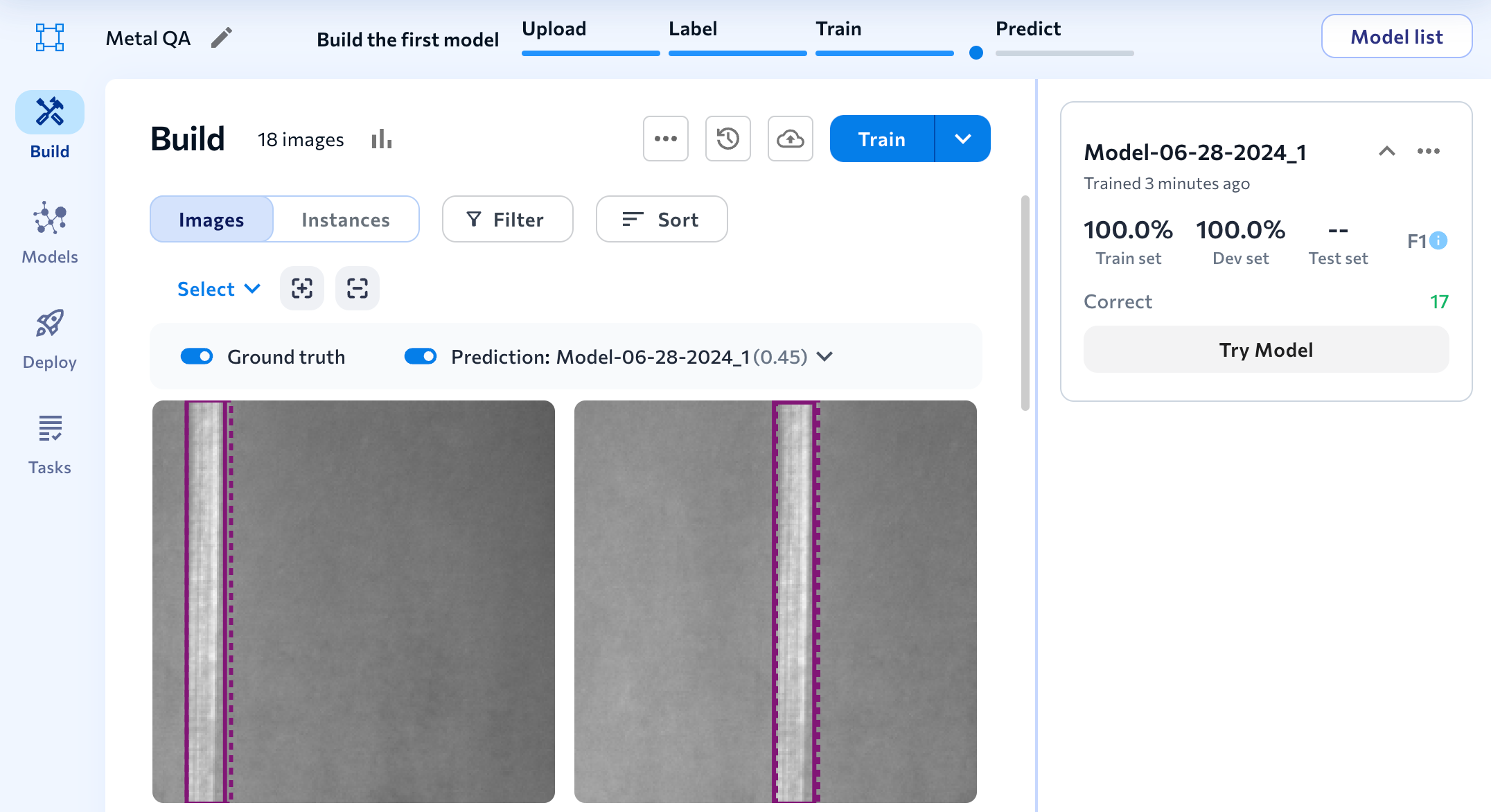Go to the Label step in the workflow

693,28
